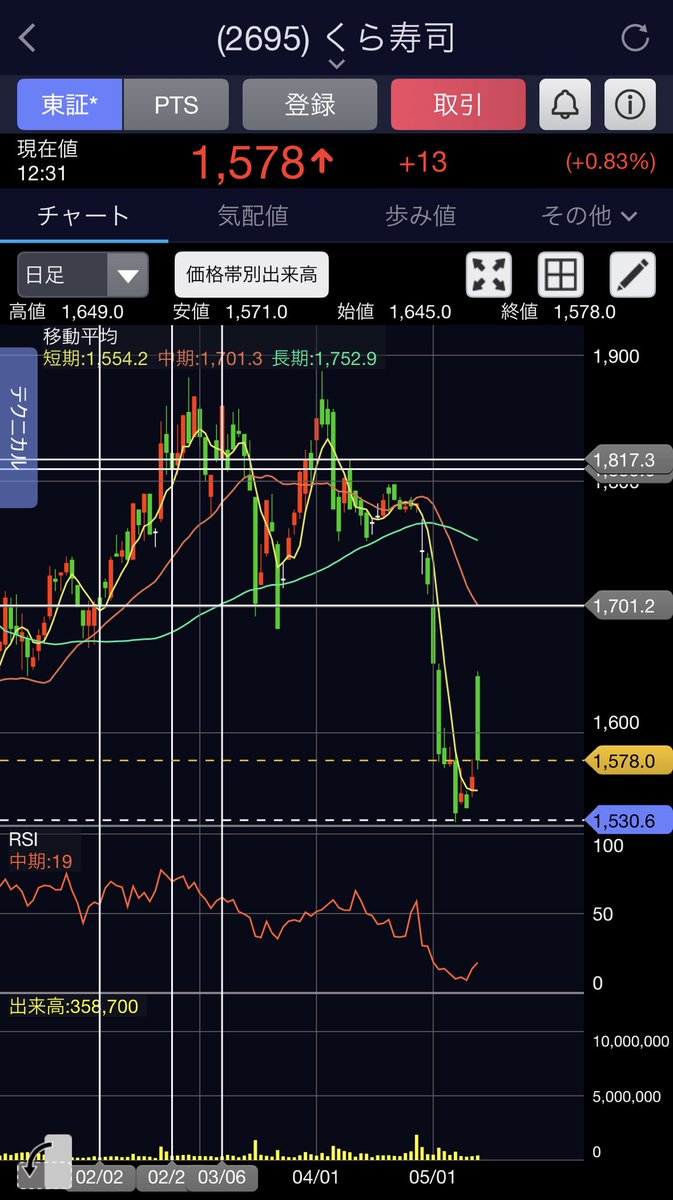
Task: Switch to the チャート tab
Action: [84, 215]
